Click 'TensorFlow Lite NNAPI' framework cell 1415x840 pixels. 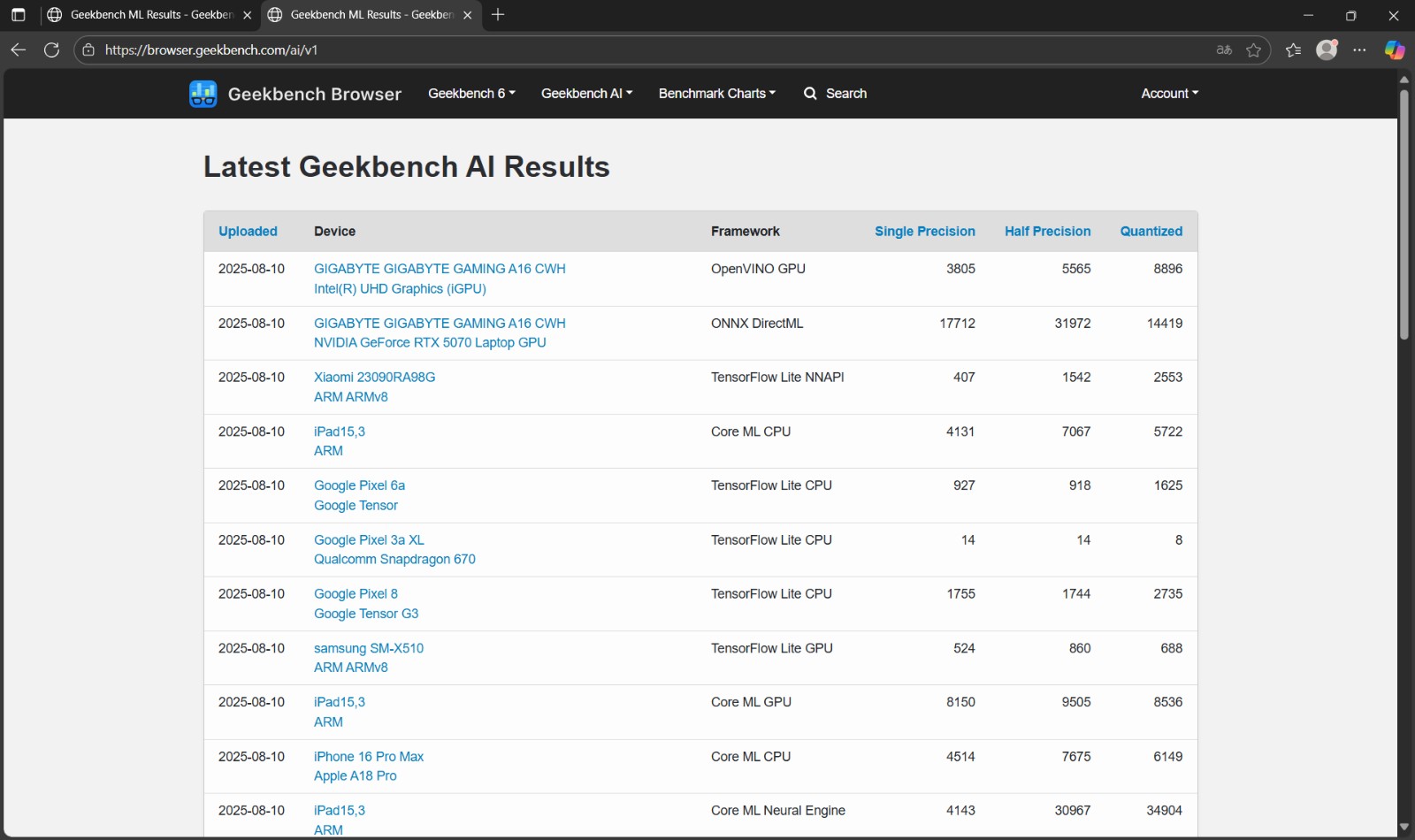[x=777, y=378]
